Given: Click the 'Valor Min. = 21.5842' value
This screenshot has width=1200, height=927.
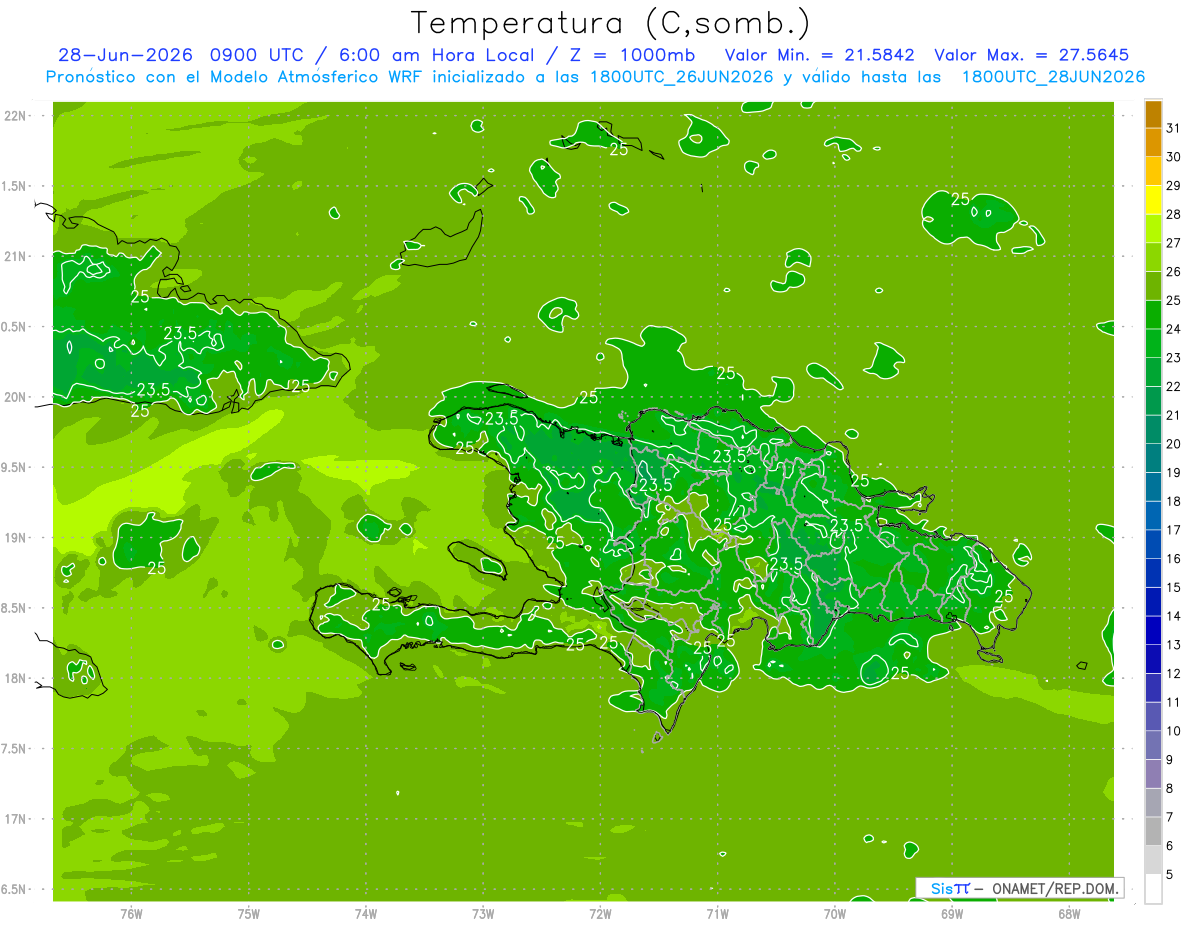Looking at the screenshot, I should tap(820, 55).
